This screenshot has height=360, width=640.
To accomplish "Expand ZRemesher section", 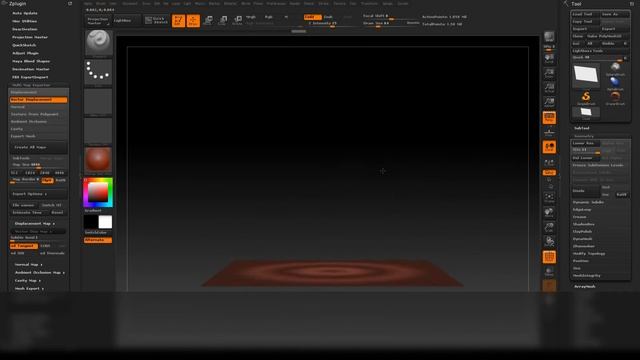I will click(584, 246).
